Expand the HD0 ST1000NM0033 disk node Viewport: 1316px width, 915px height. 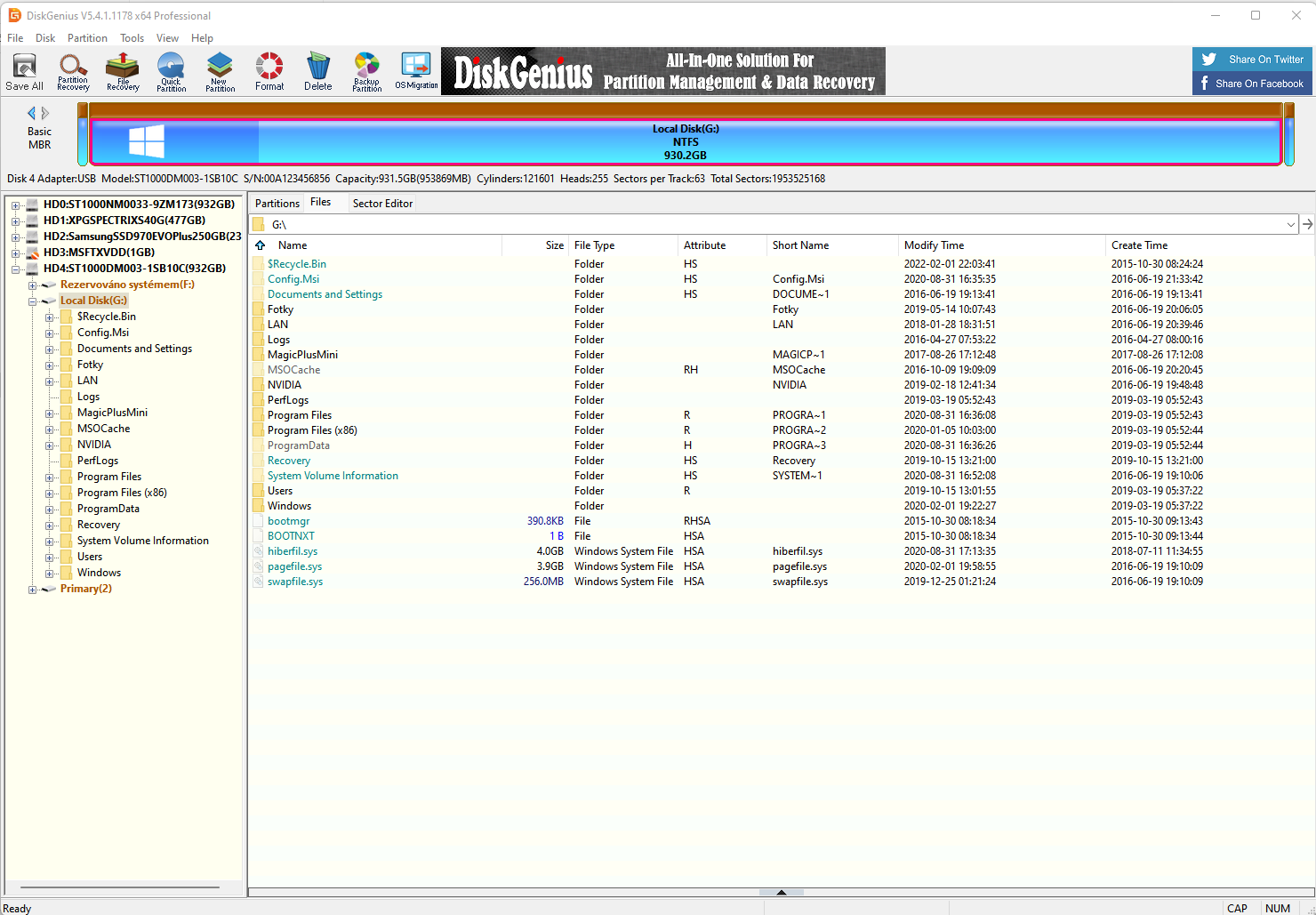(x=15, y=205)
